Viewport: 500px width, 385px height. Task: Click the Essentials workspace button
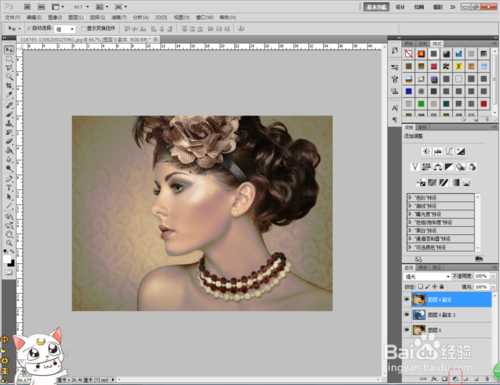pos(376,7)
